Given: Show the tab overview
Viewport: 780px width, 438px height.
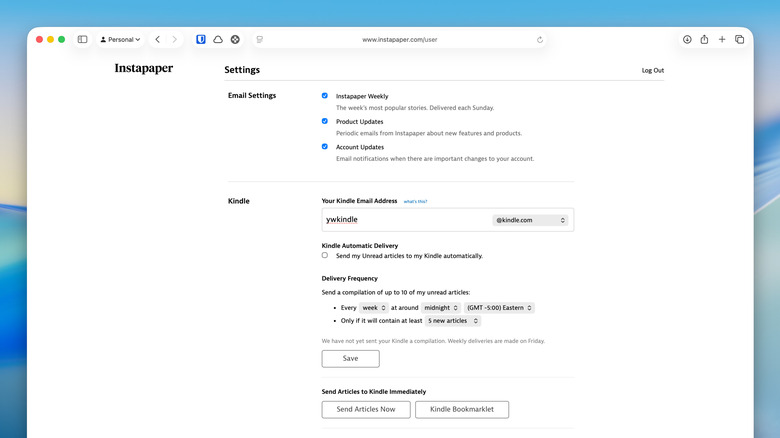Looking at the screenshot, I should pos(740,40).
